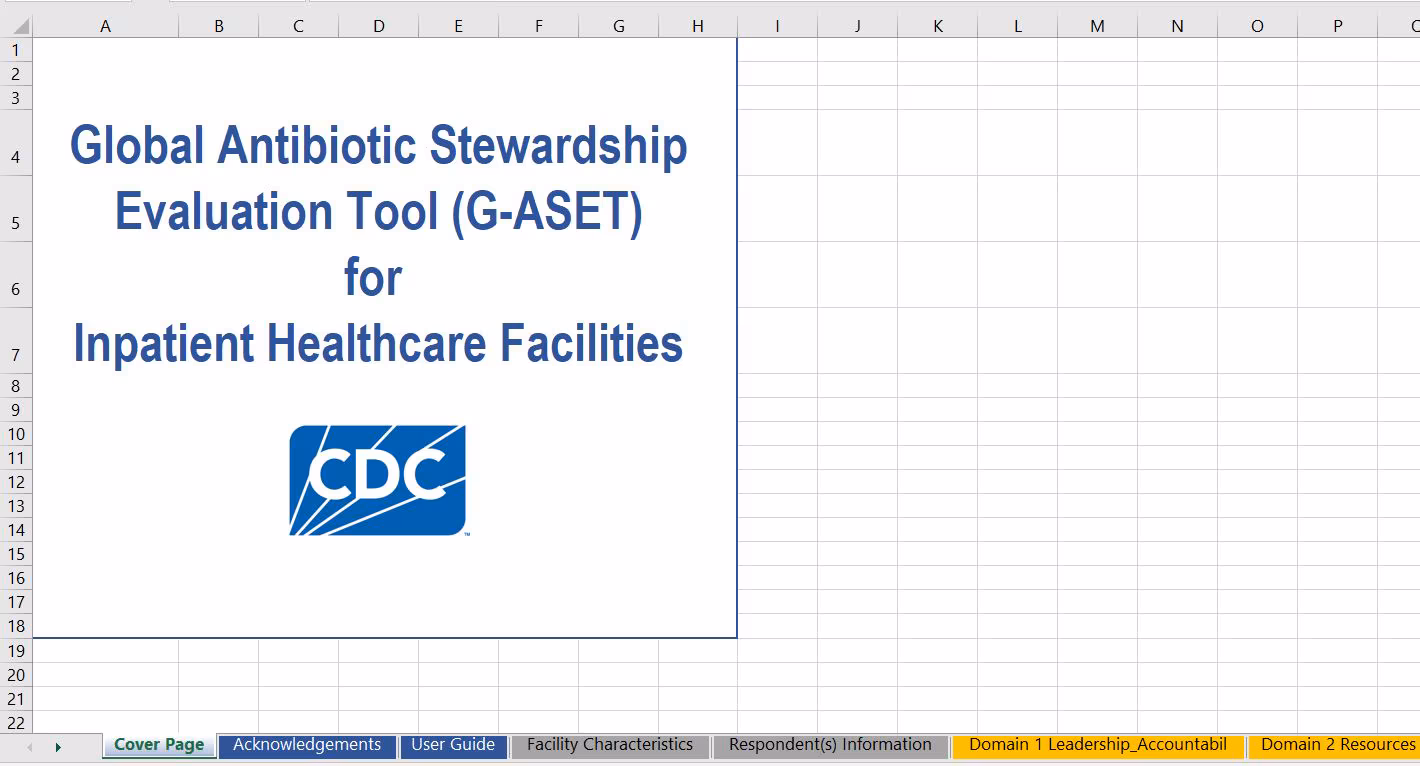Go to Respondent(s) Information tab
1420x766 pixels.
(x=830, y=745)
